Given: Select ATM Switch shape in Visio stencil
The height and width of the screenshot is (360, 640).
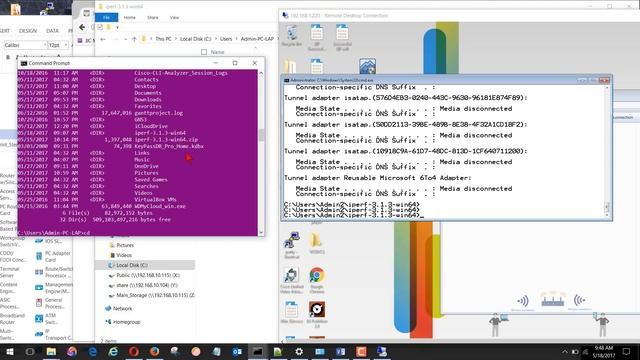Looking at the screenshot, I should pyautogui.click(x=46, y=319).
